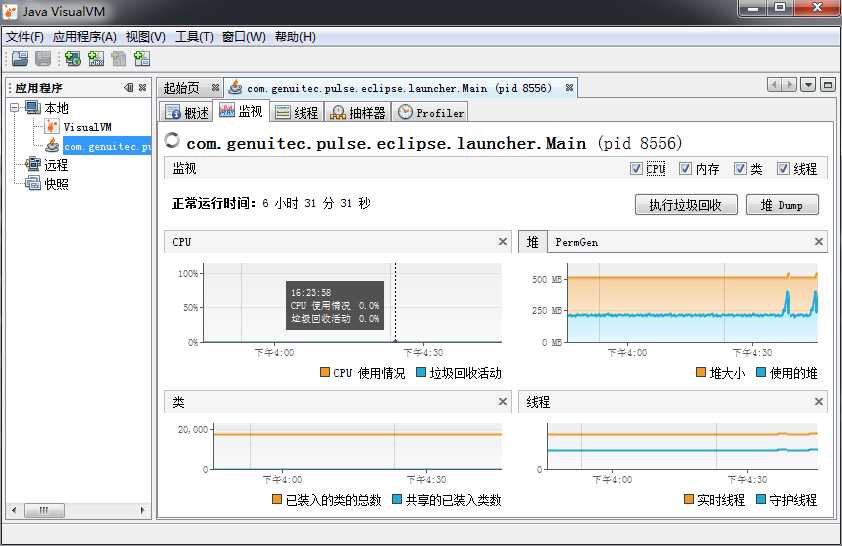Screen dimensions: 842x546
Task: Close the com.genuitec launcher Main tab
Action: click(x=569, y=88)
